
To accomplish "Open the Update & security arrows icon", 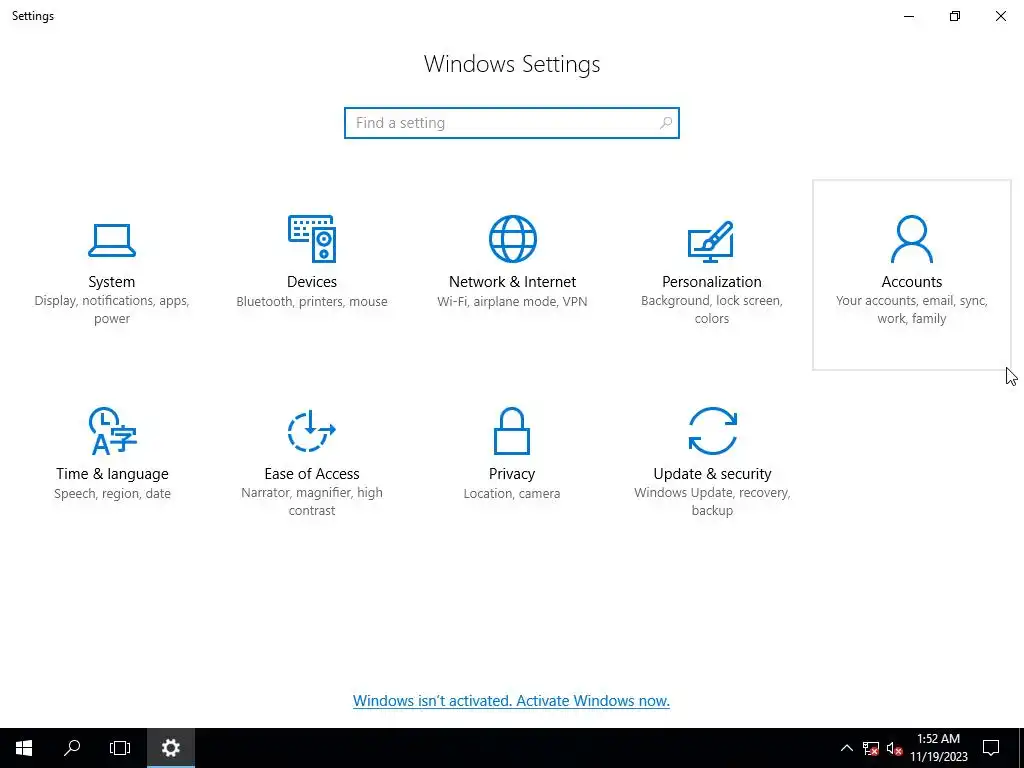I will (712, 431).
